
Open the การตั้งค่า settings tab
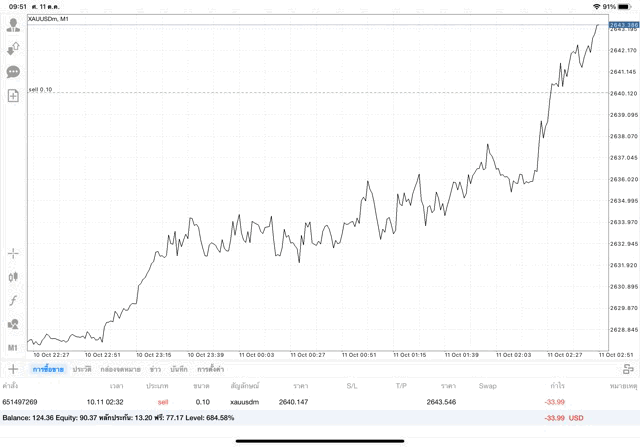coord(211,369)
